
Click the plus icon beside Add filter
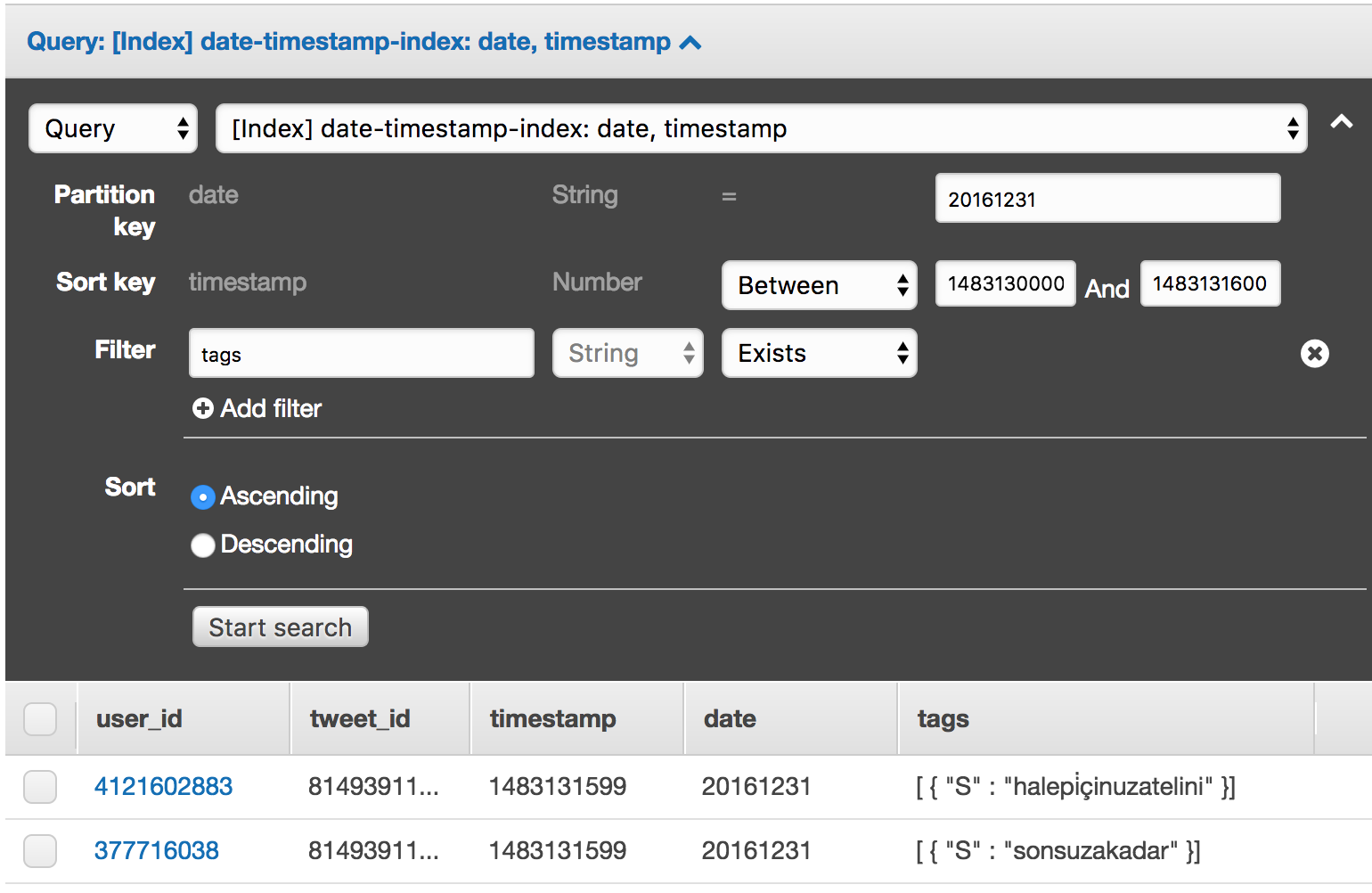pyautogui.click(x=203, y=408)
